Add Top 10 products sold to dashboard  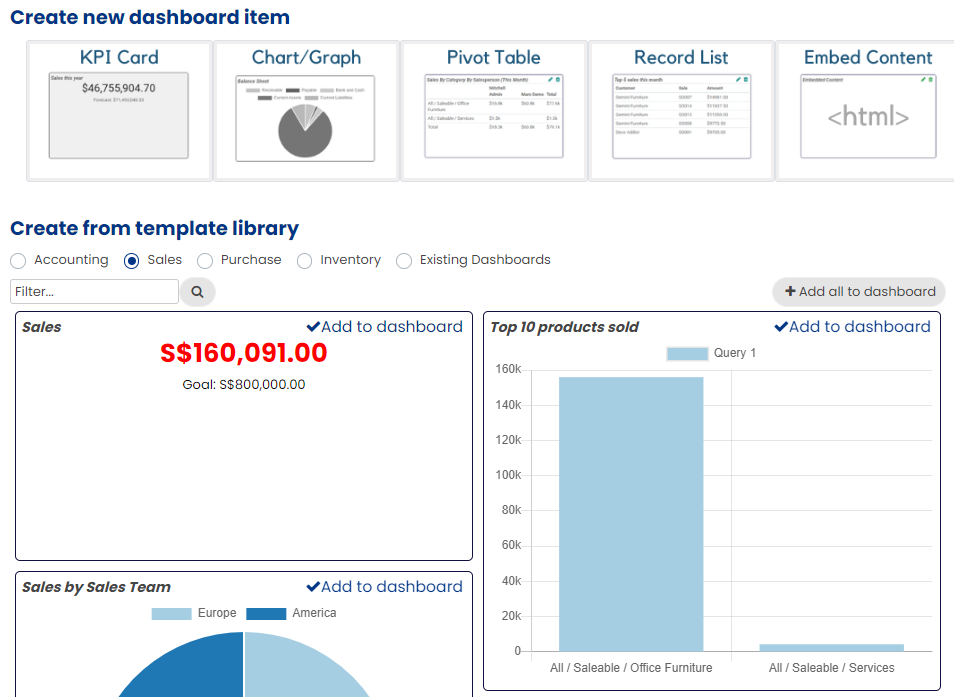(852, 327)
